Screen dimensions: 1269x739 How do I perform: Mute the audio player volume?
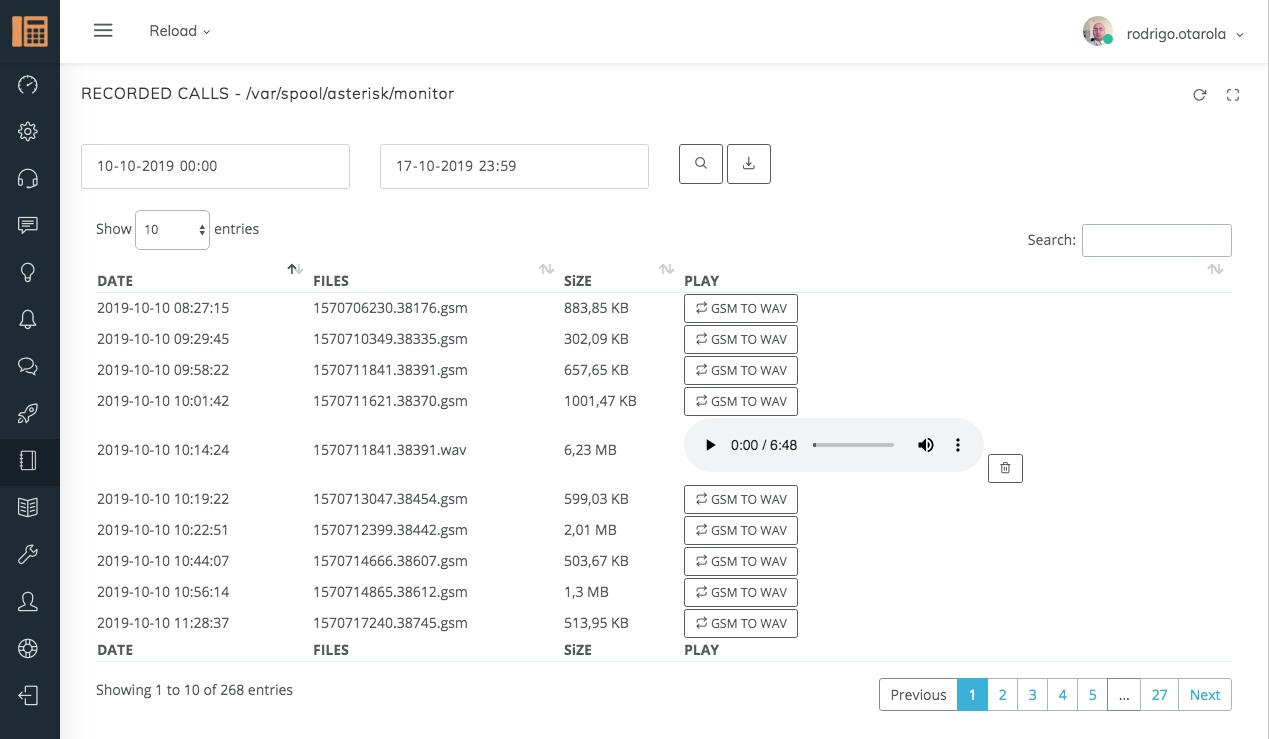click(x=926, y=445)
